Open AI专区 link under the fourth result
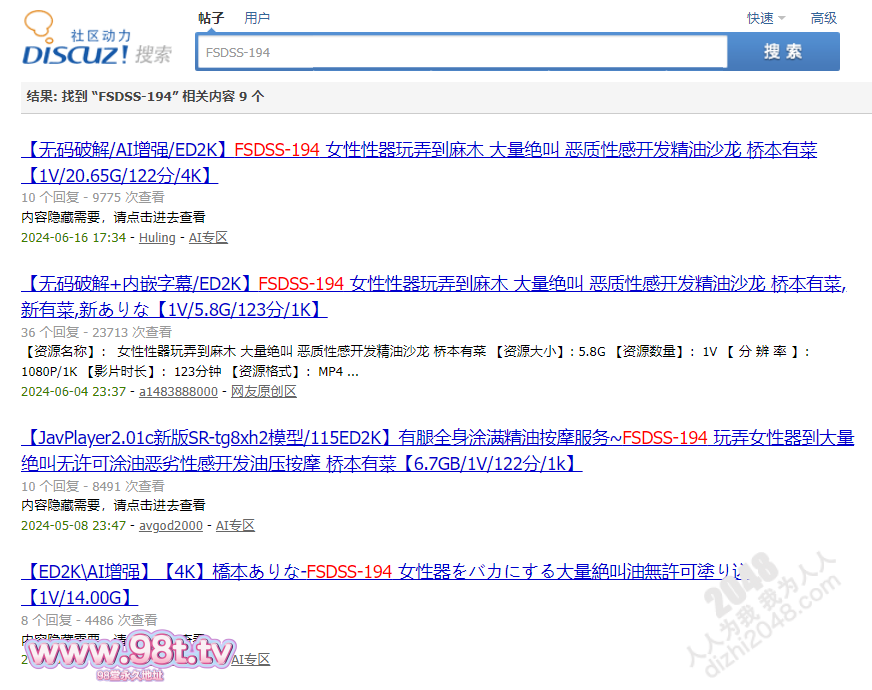This screenshot has height=690, width=872. pyautogui.click(x=250, y=659)
